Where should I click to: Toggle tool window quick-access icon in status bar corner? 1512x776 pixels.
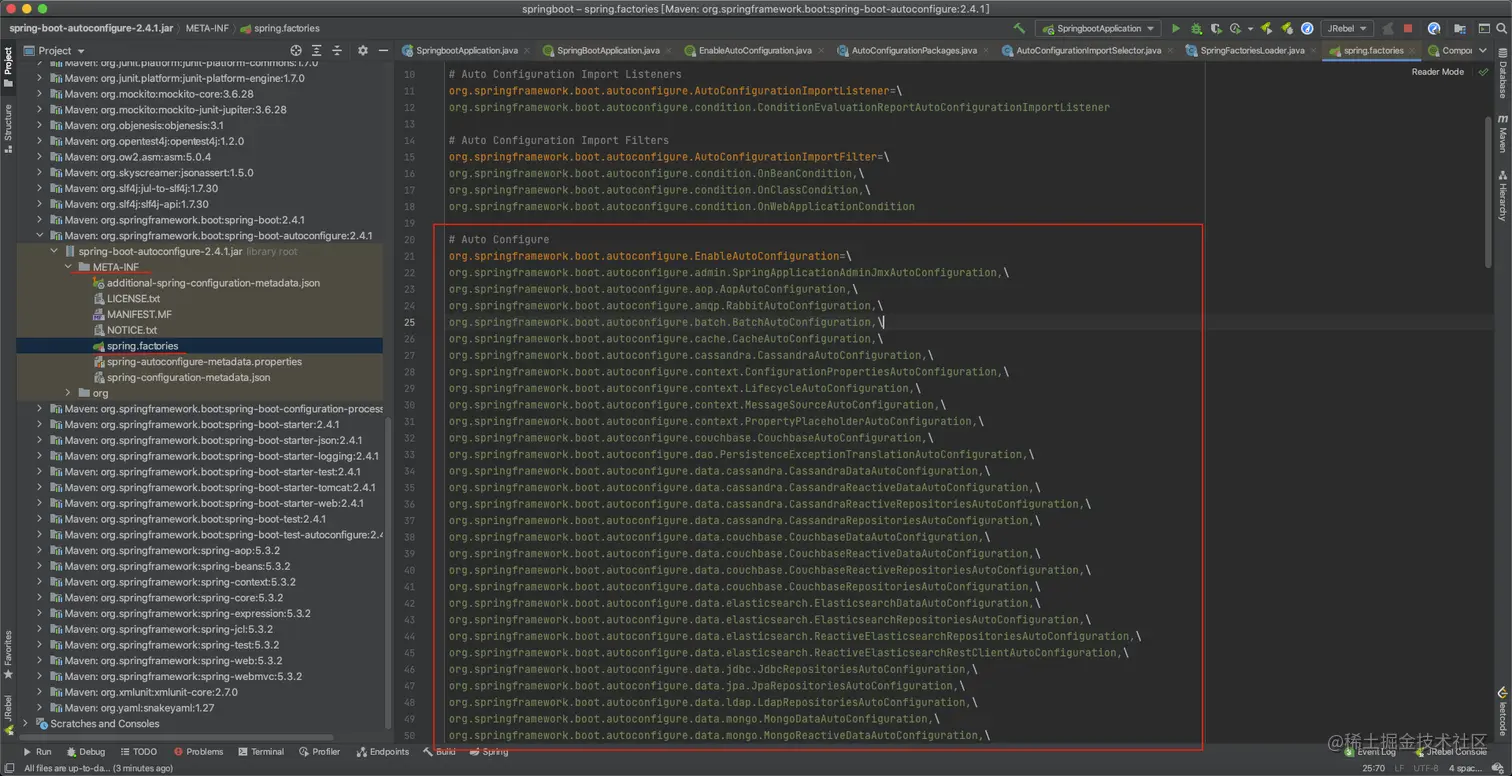point(9,768)
